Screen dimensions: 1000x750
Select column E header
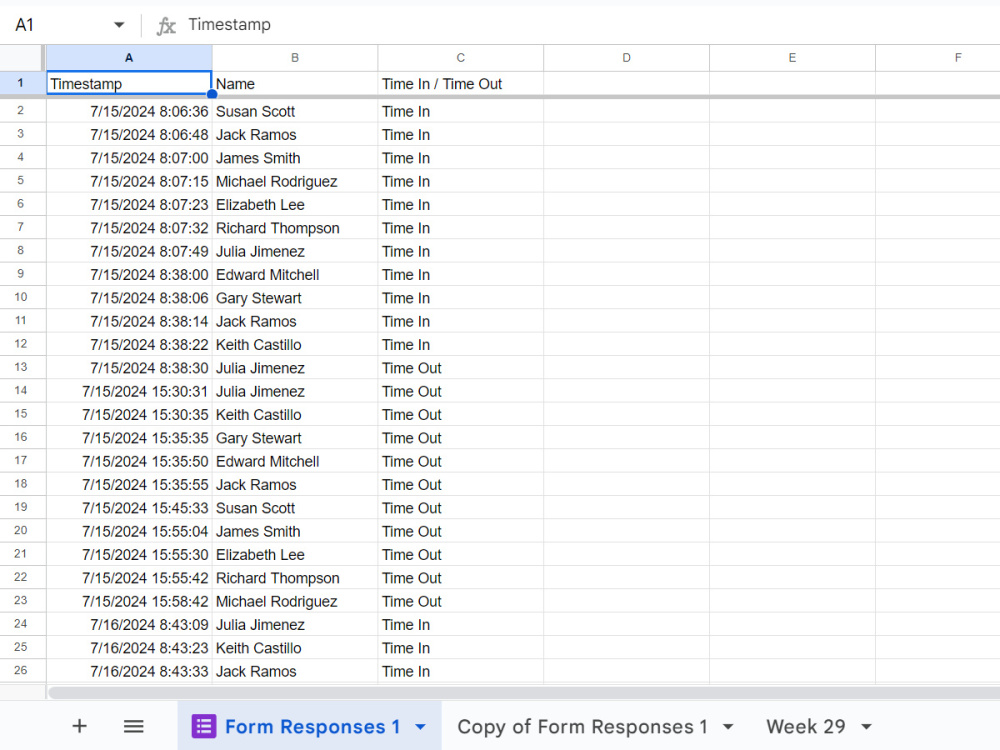[x=792, y=58]
